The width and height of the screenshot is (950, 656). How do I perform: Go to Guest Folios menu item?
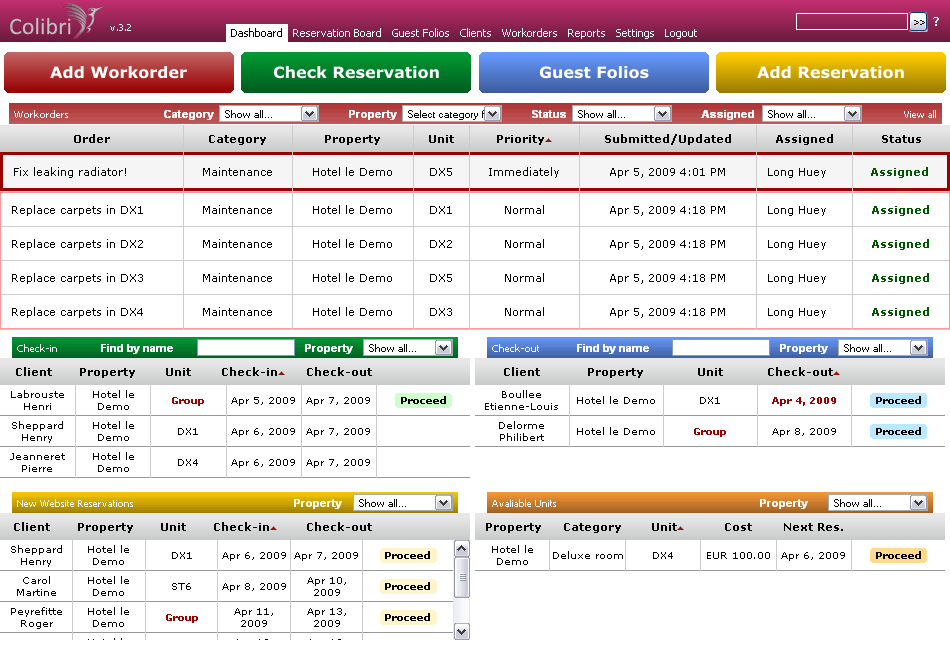pos(420,33)
